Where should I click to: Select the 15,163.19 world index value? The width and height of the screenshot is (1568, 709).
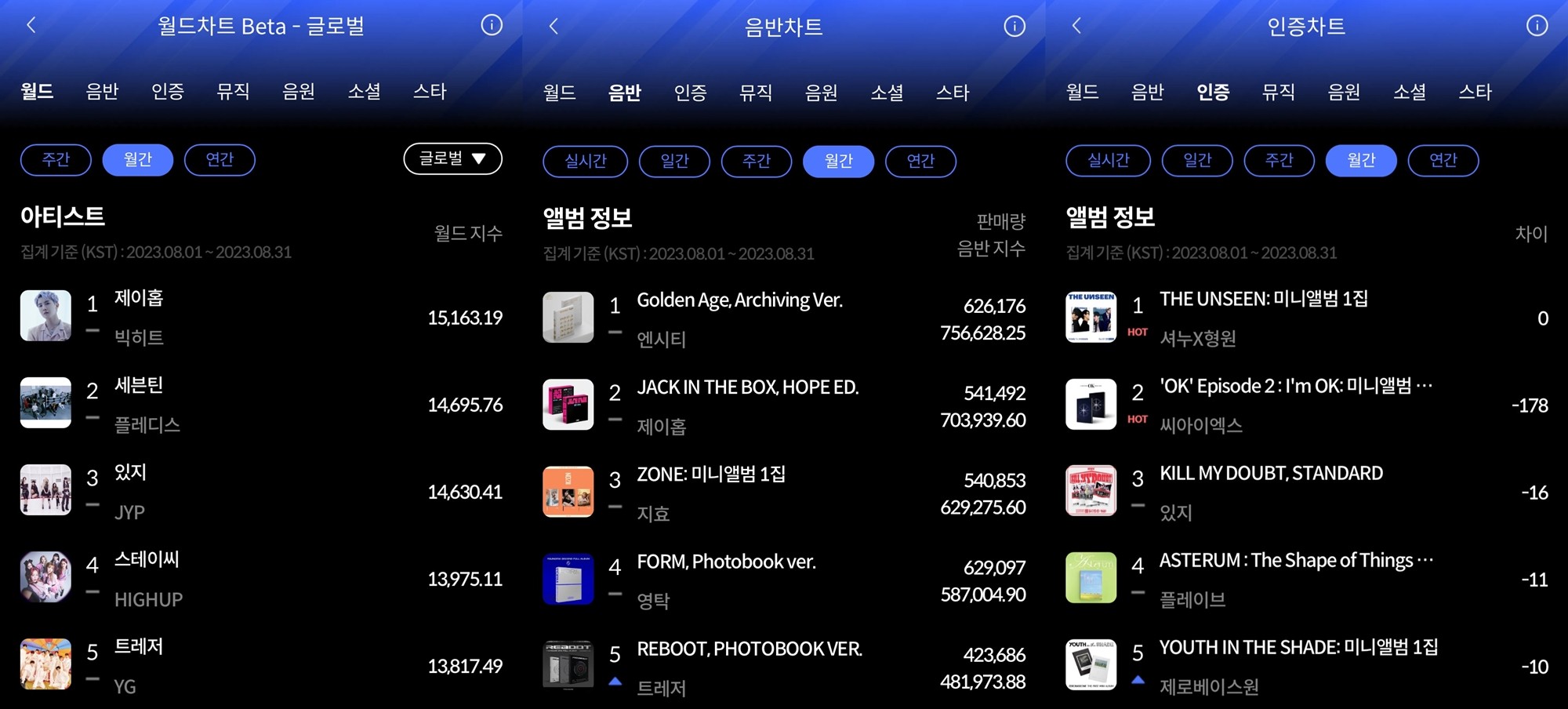(465, 318)
